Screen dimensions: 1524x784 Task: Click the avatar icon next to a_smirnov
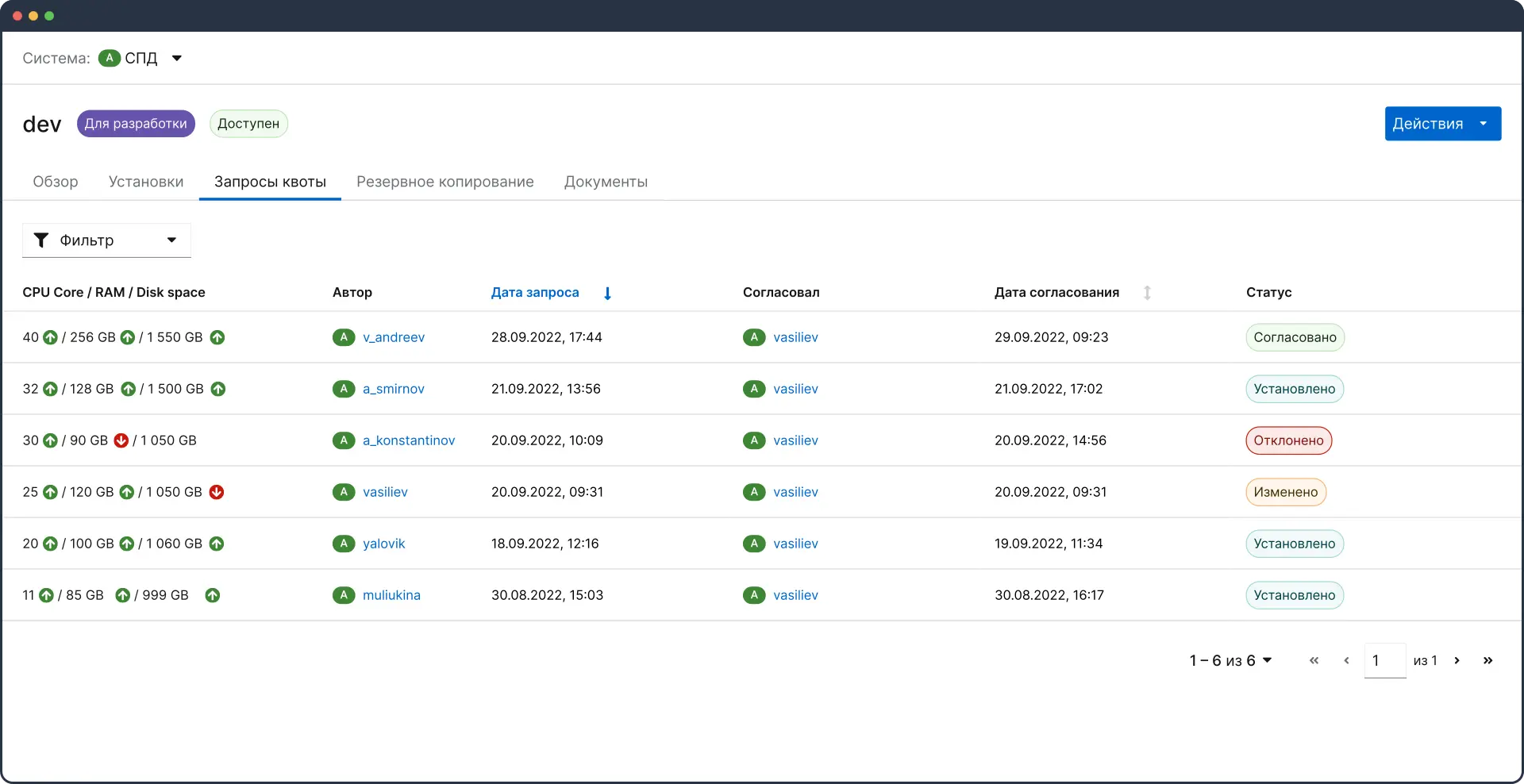click(344, 389)
